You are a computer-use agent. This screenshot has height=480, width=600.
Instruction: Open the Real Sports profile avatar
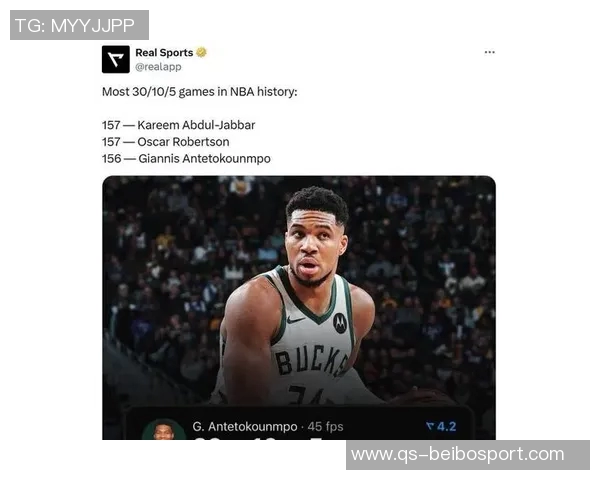pyautogui.click(x=116, y=59)
